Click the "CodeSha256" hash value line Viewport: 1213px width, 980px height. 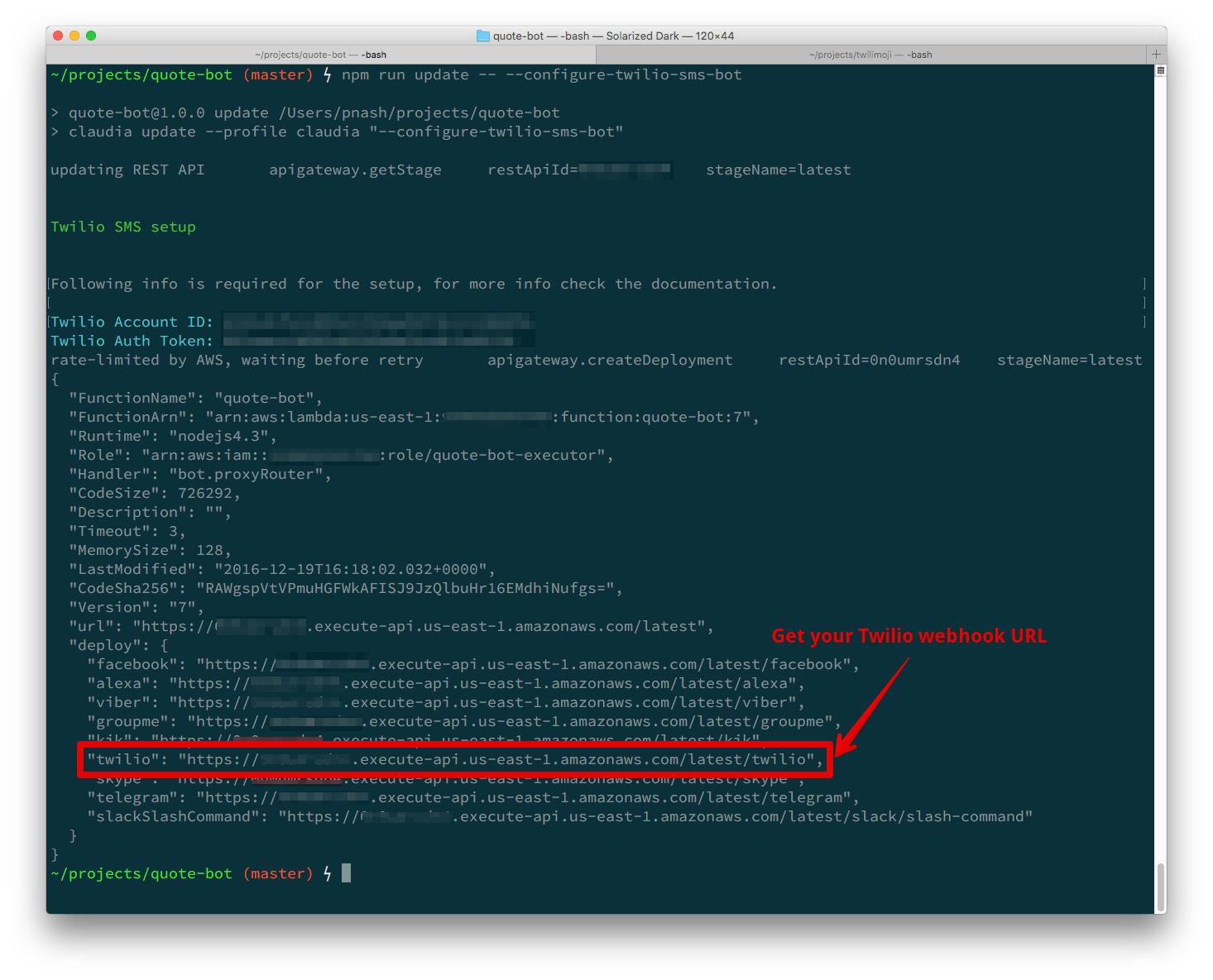point(346,588)
